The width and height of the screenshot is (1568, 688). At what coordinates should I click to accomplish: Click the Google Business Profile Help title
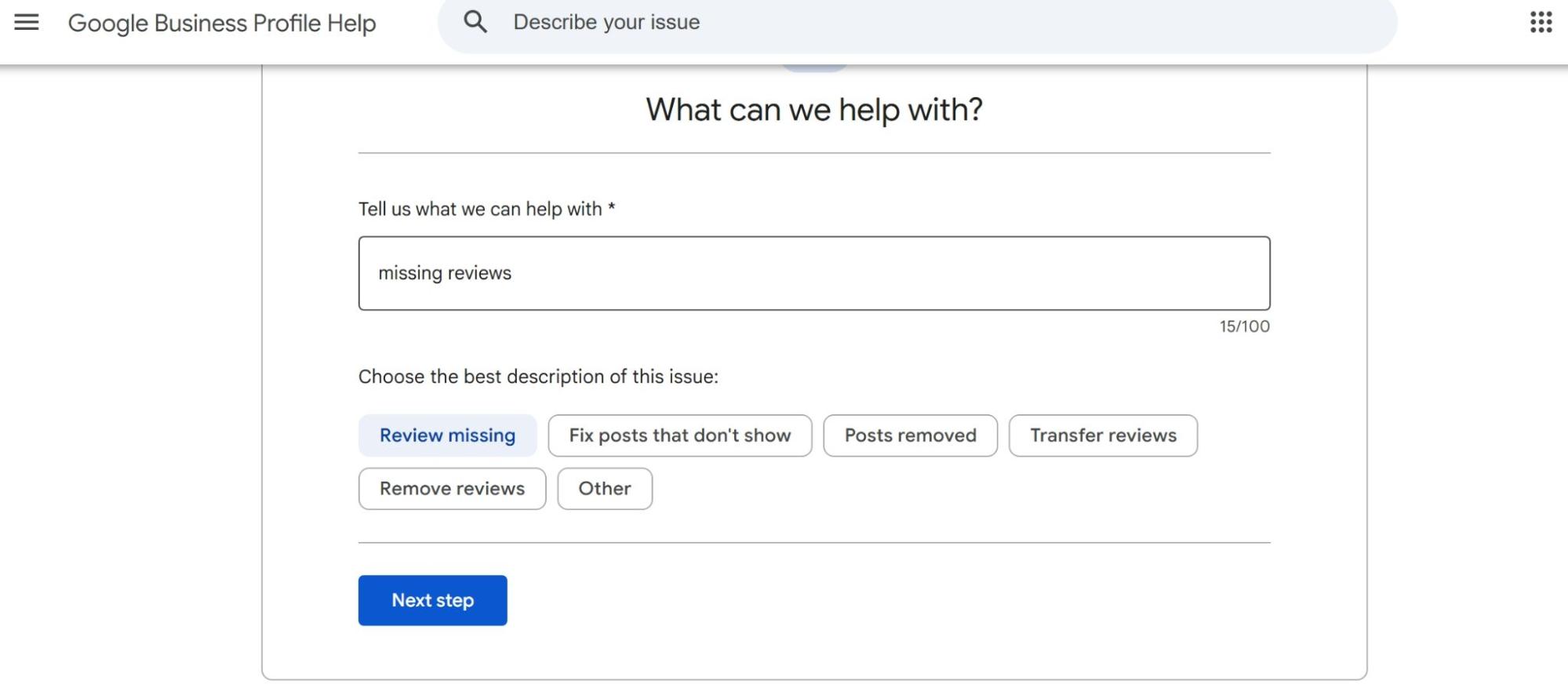pos(222,24)
